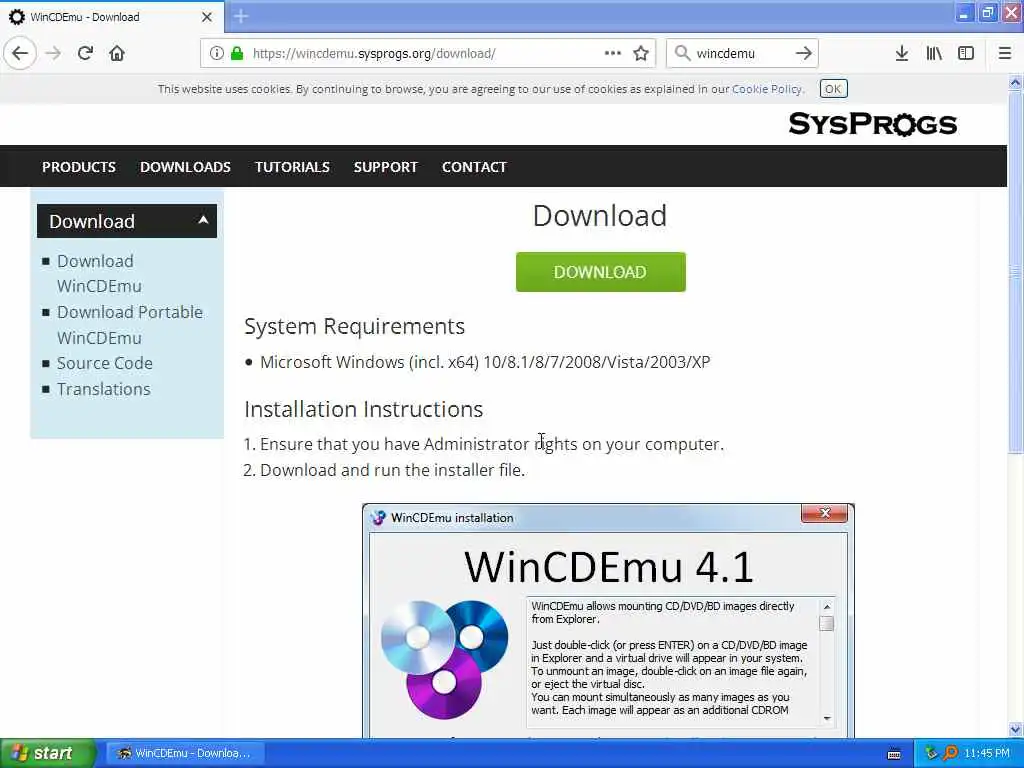Open Download WinCDEmu sidebar link
The width and height of the screenshot is (1024, 768).
point(99,274)
